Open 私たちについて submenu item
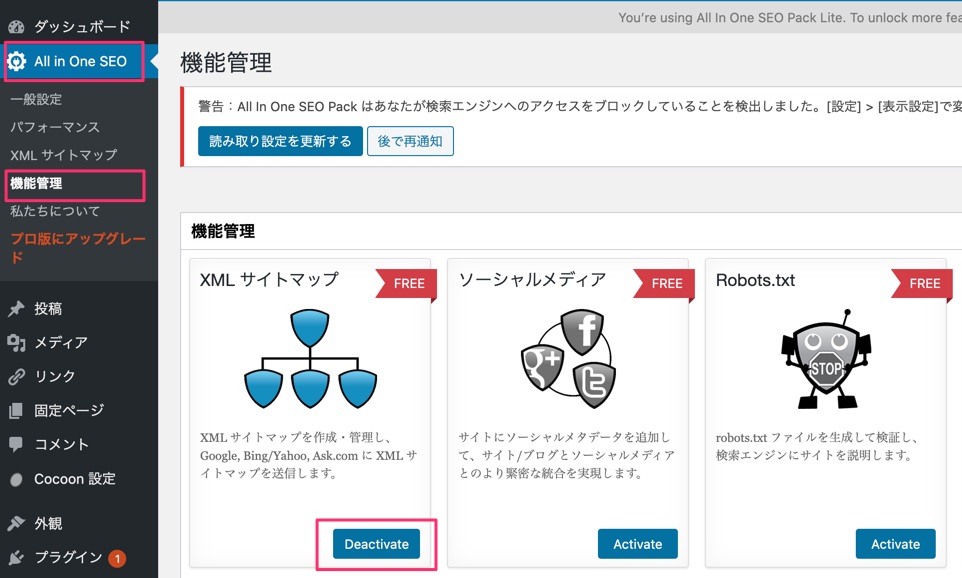The image size is (962, 578). [x=55, y=211]
